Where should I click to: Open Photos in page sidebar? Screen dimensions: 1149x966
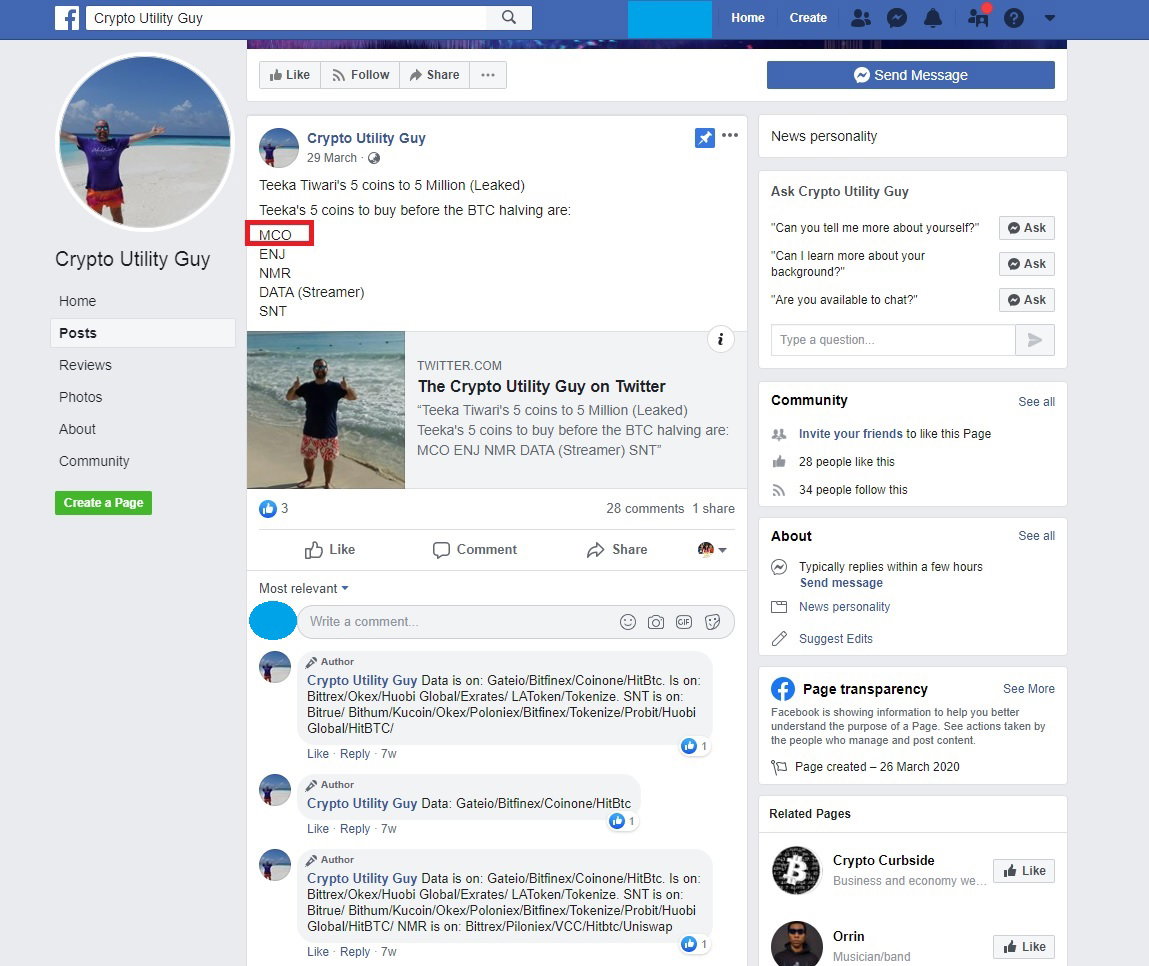click(81, 397)
